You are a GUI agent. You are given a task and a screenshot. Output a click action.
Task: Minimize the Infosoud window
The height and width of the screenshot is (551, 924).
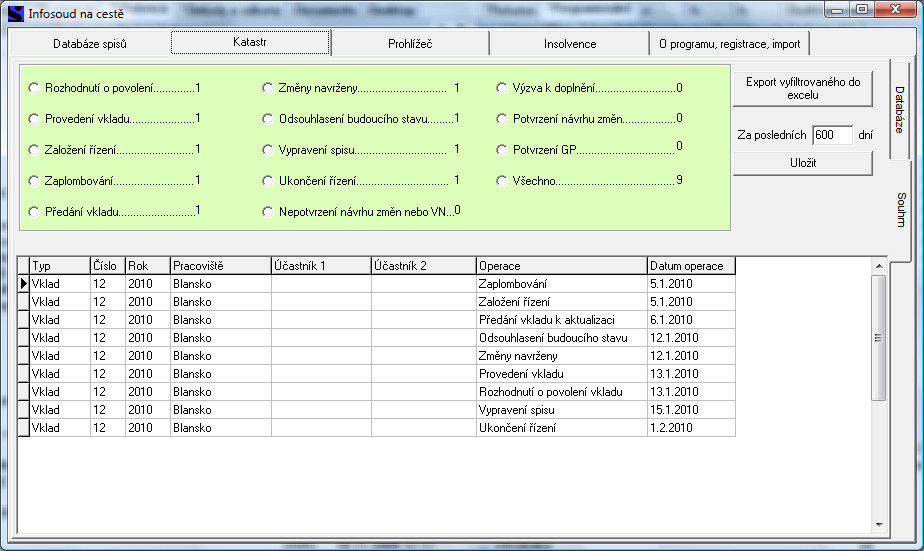click(837, 10)
